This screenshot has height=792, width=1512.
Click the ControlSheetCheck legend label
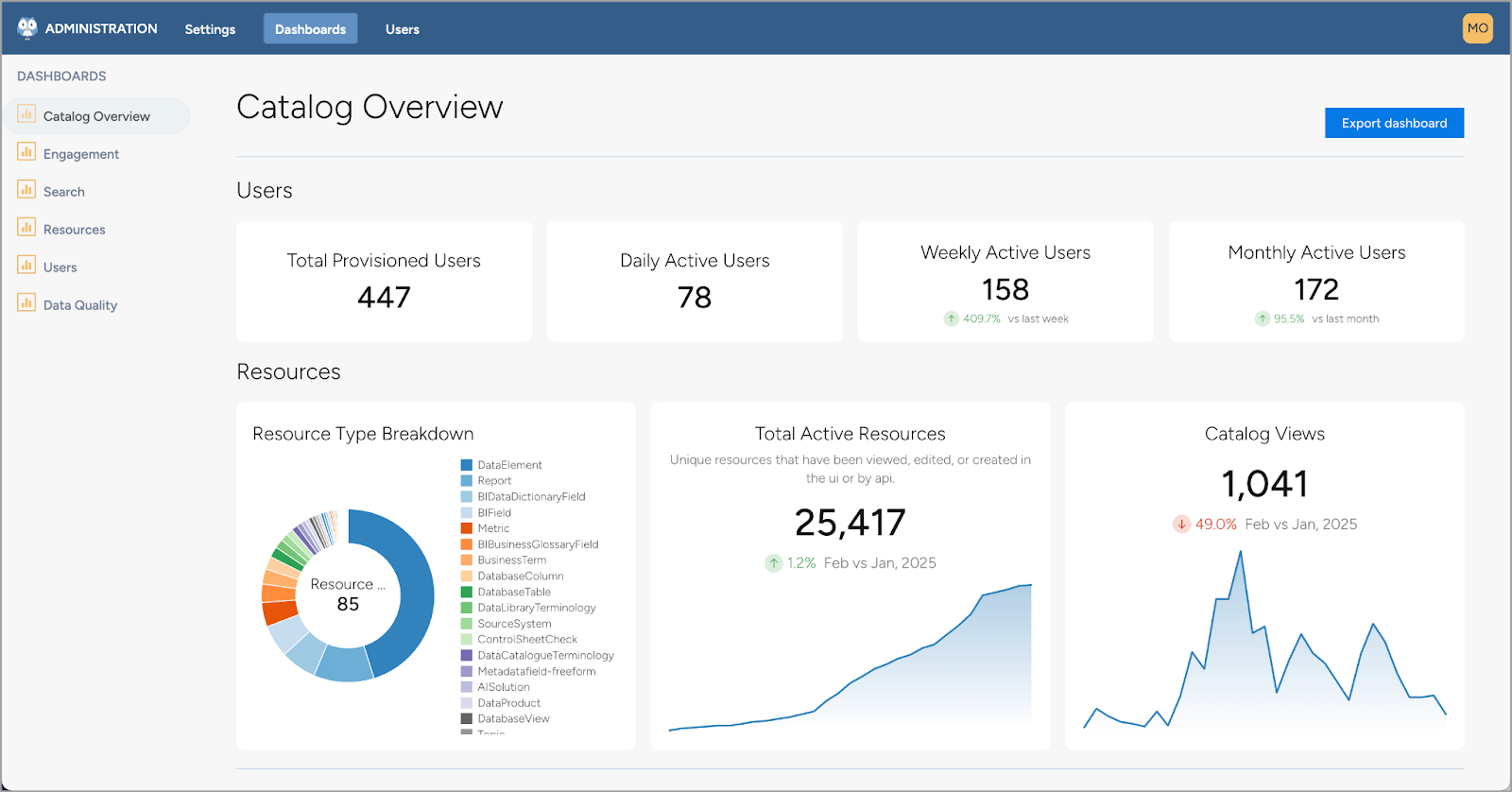click(x=527, y=639)
